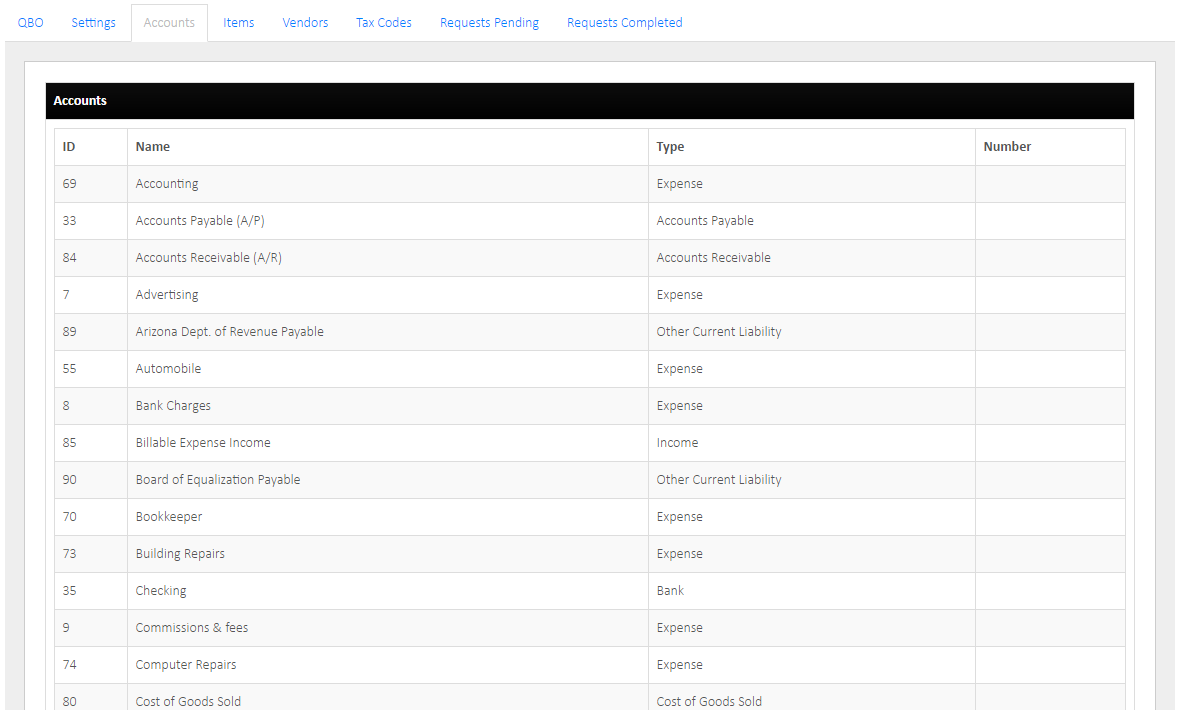Click Expense type in the Accounting row

pos(679,184)
